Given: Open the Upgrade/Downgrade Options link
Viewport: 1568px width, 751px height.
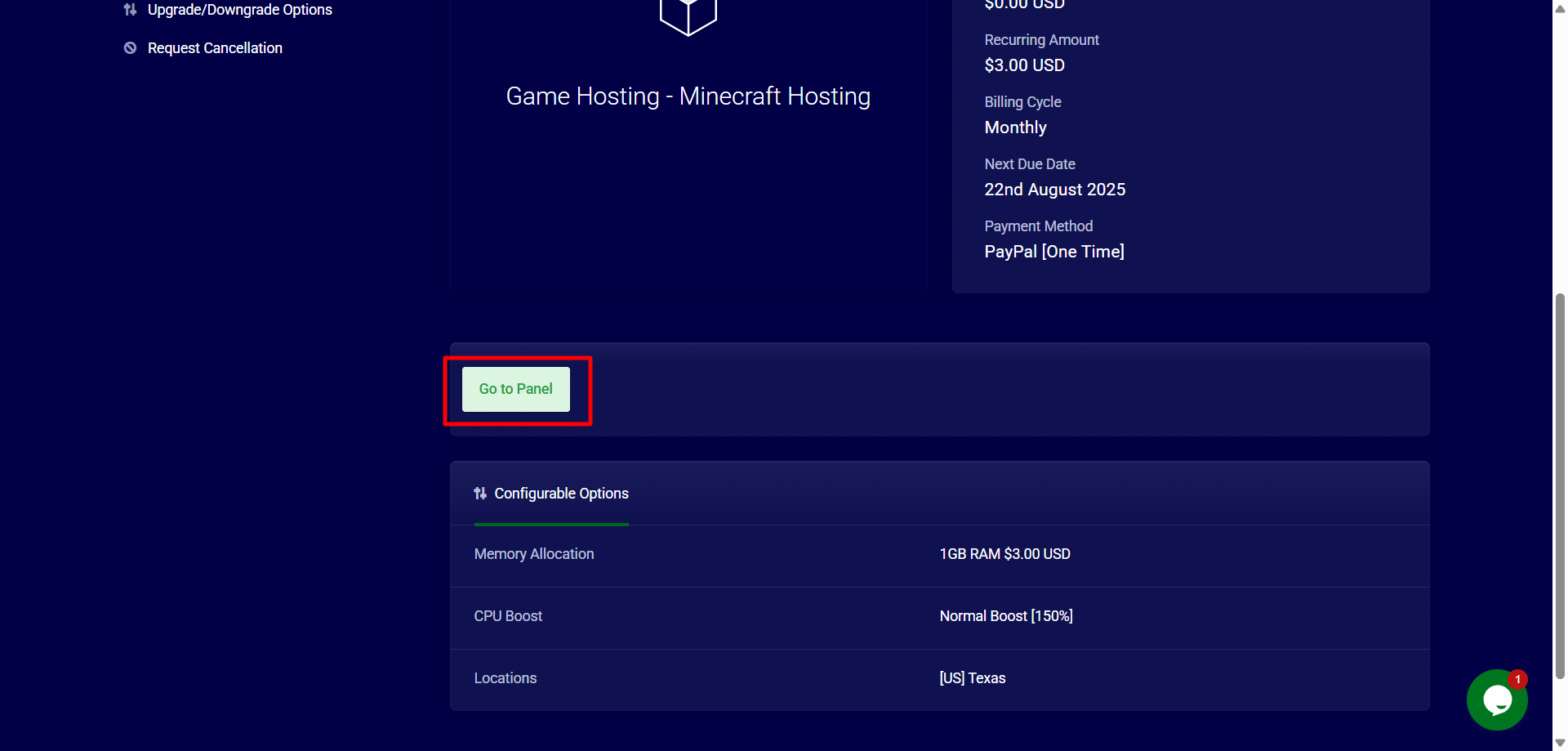Looking at the screenshot, I should (239, 10).
